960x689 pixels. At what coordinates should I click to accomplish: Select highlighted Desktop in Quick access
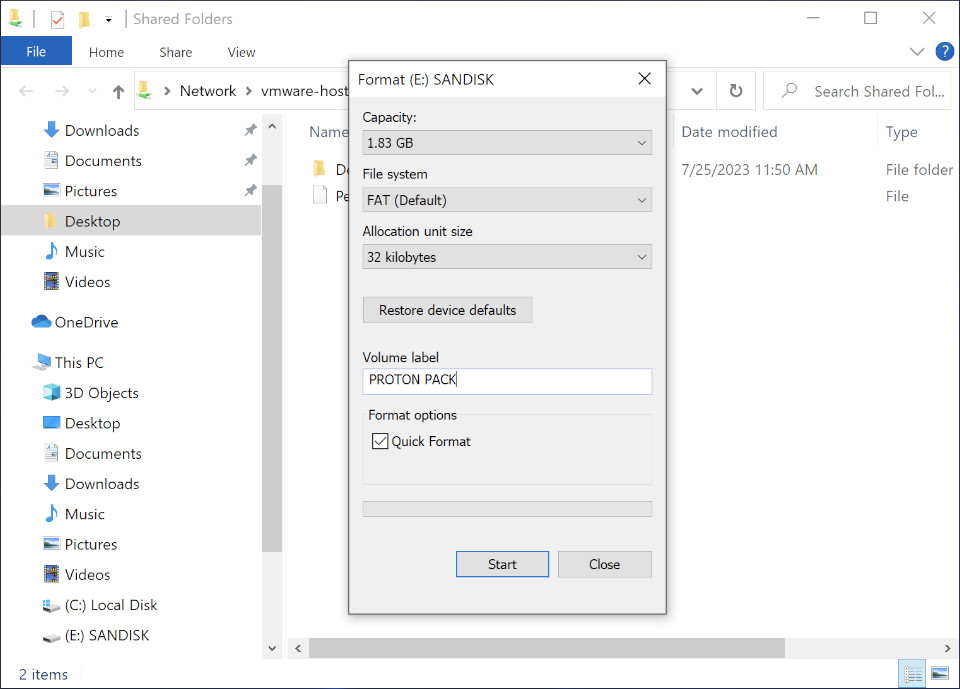pos(131,221)
